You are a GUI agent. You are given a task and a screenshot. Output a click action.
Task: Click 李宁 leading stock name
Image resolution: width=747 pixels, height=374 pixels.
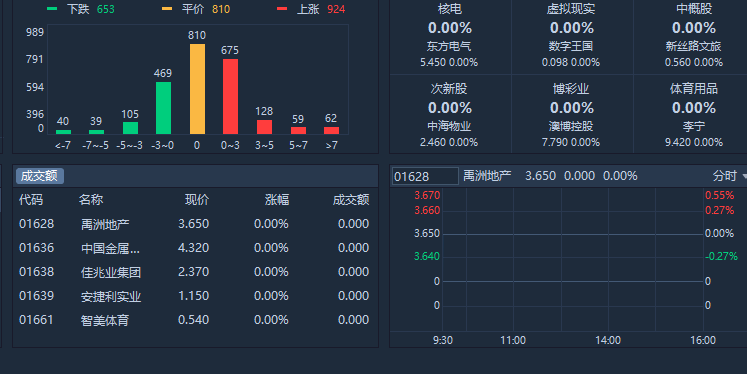pos(694,126)
